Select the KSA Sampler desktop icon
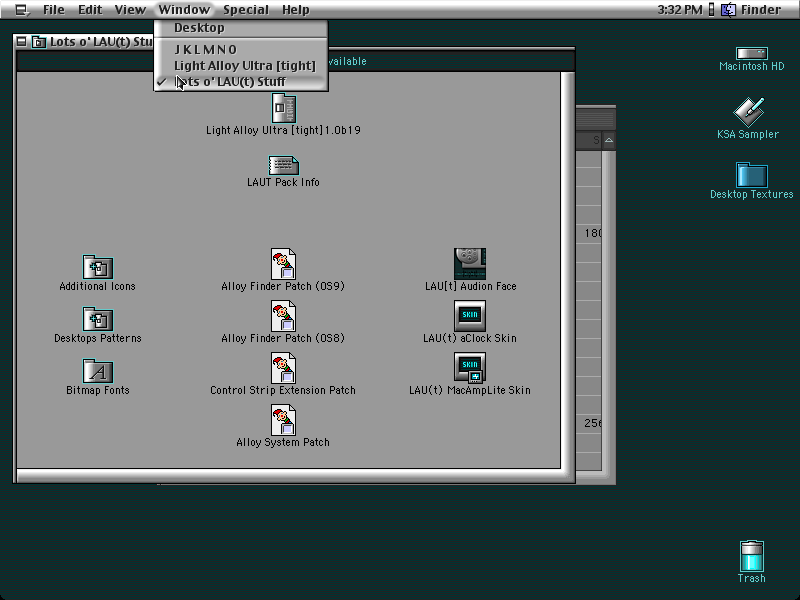Screen dimensions: 800x600 (x=748, y=112)
